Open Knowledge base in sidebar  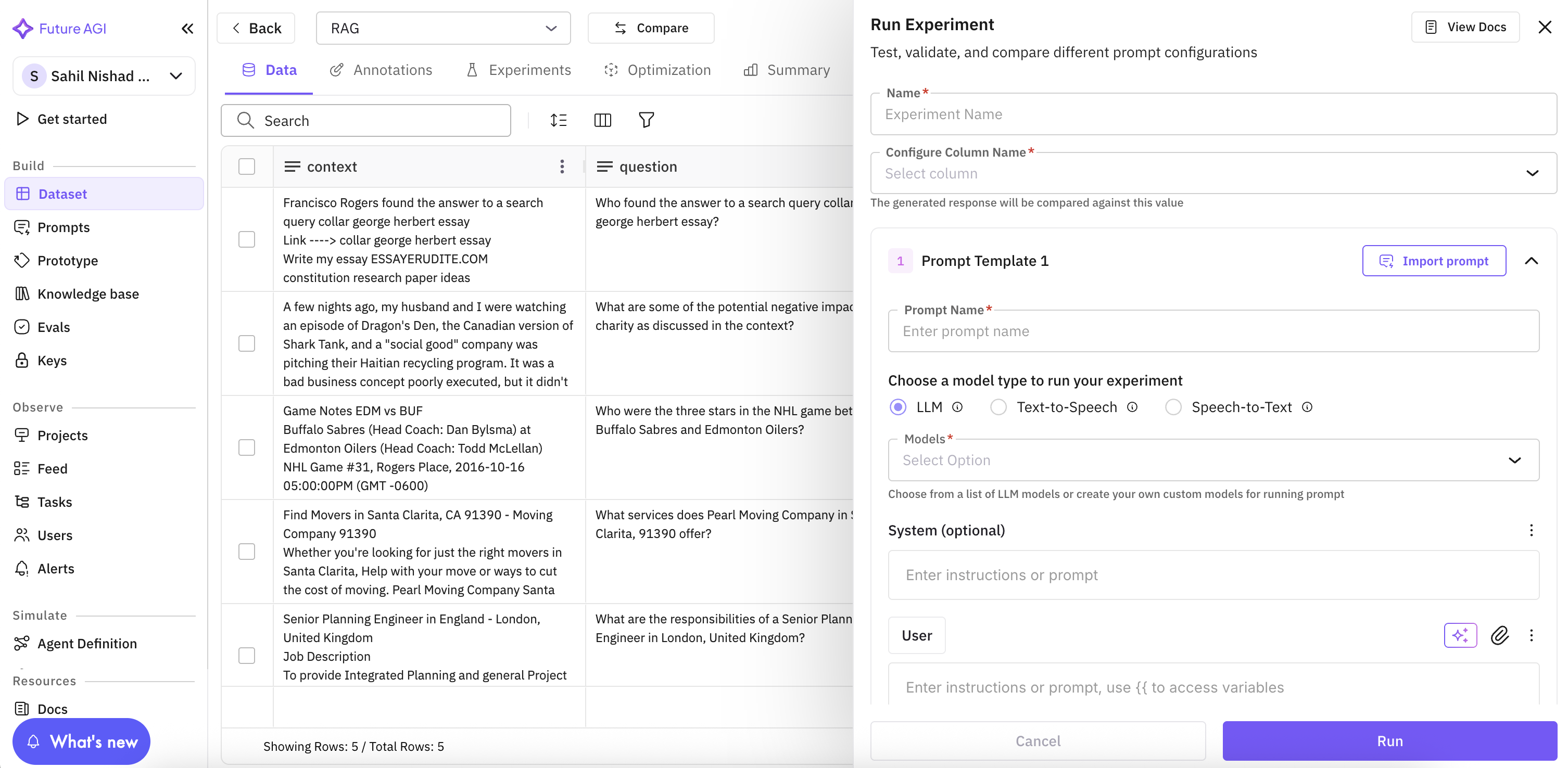(87, 294)
